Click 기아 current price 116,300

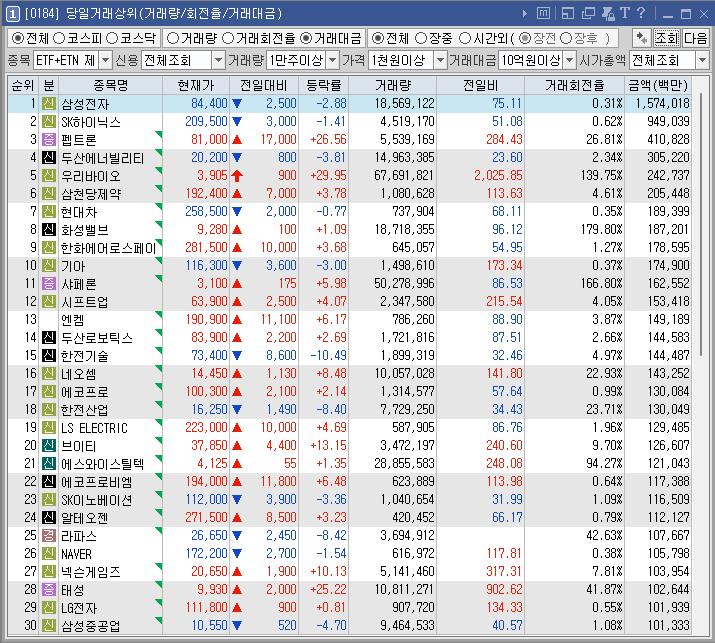pos(206,265)
